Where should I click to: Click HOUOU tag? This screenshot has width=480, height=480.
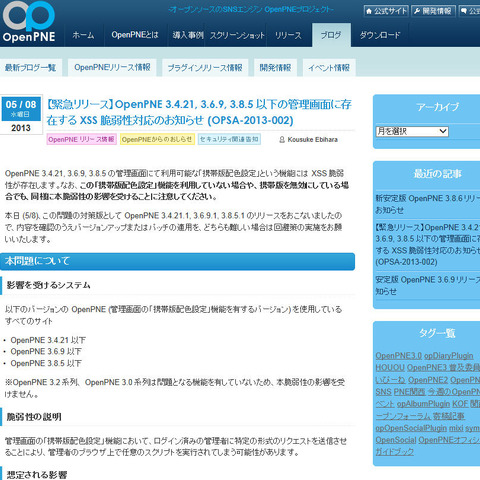point(390,368)
